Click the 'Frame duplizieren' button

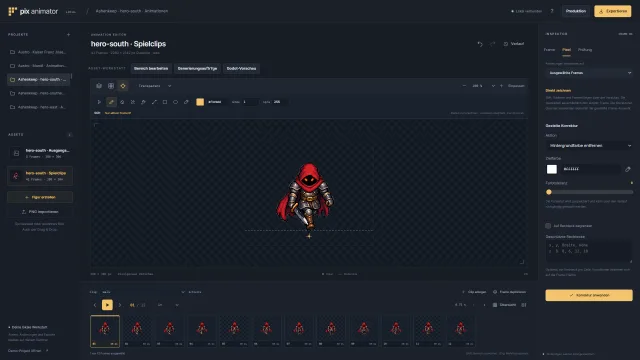pyautogui.click(x=509, y=292)
